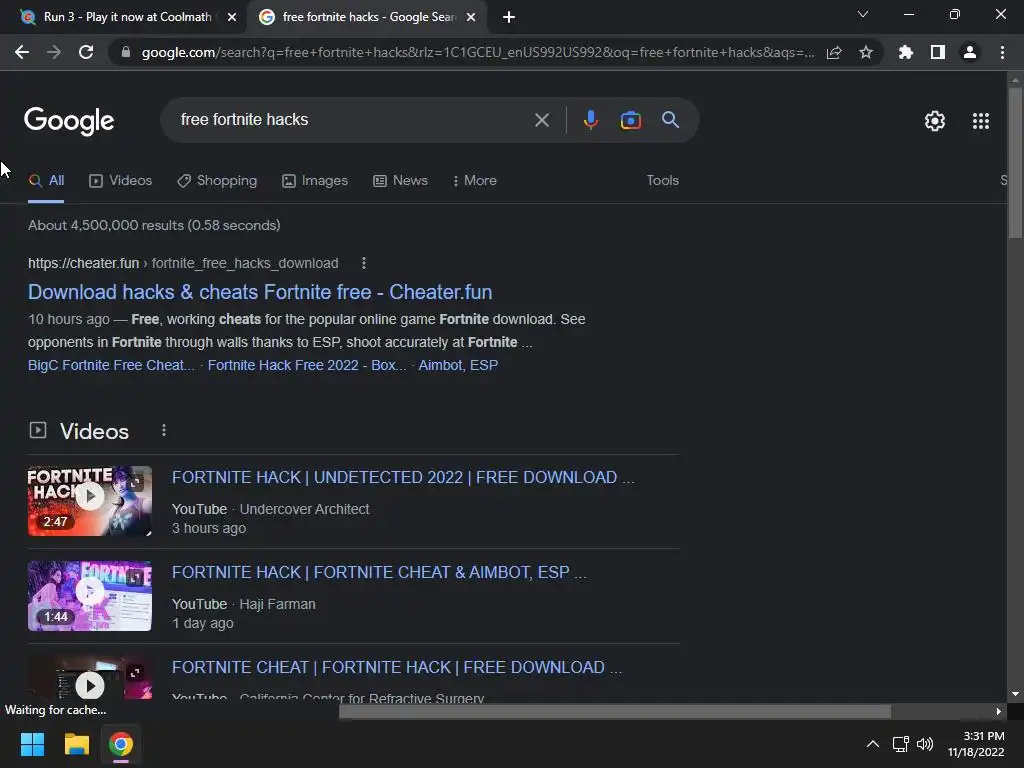The height and width of the screenshot is (768, 1024).
Task: Open the Cheater.fun download hacks result
Action: [260, 292]
